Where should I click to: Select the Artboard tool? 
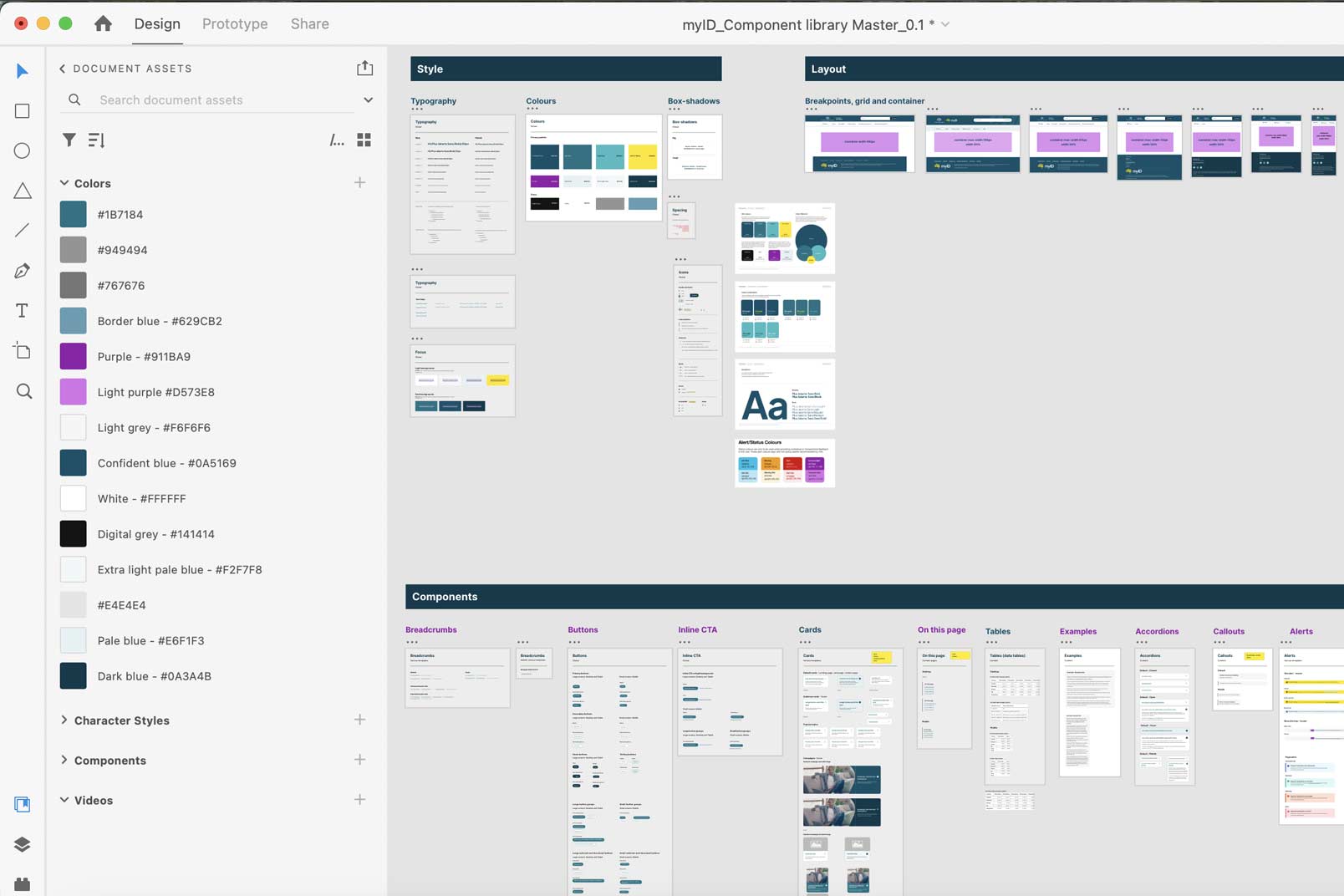pos(22,350)
